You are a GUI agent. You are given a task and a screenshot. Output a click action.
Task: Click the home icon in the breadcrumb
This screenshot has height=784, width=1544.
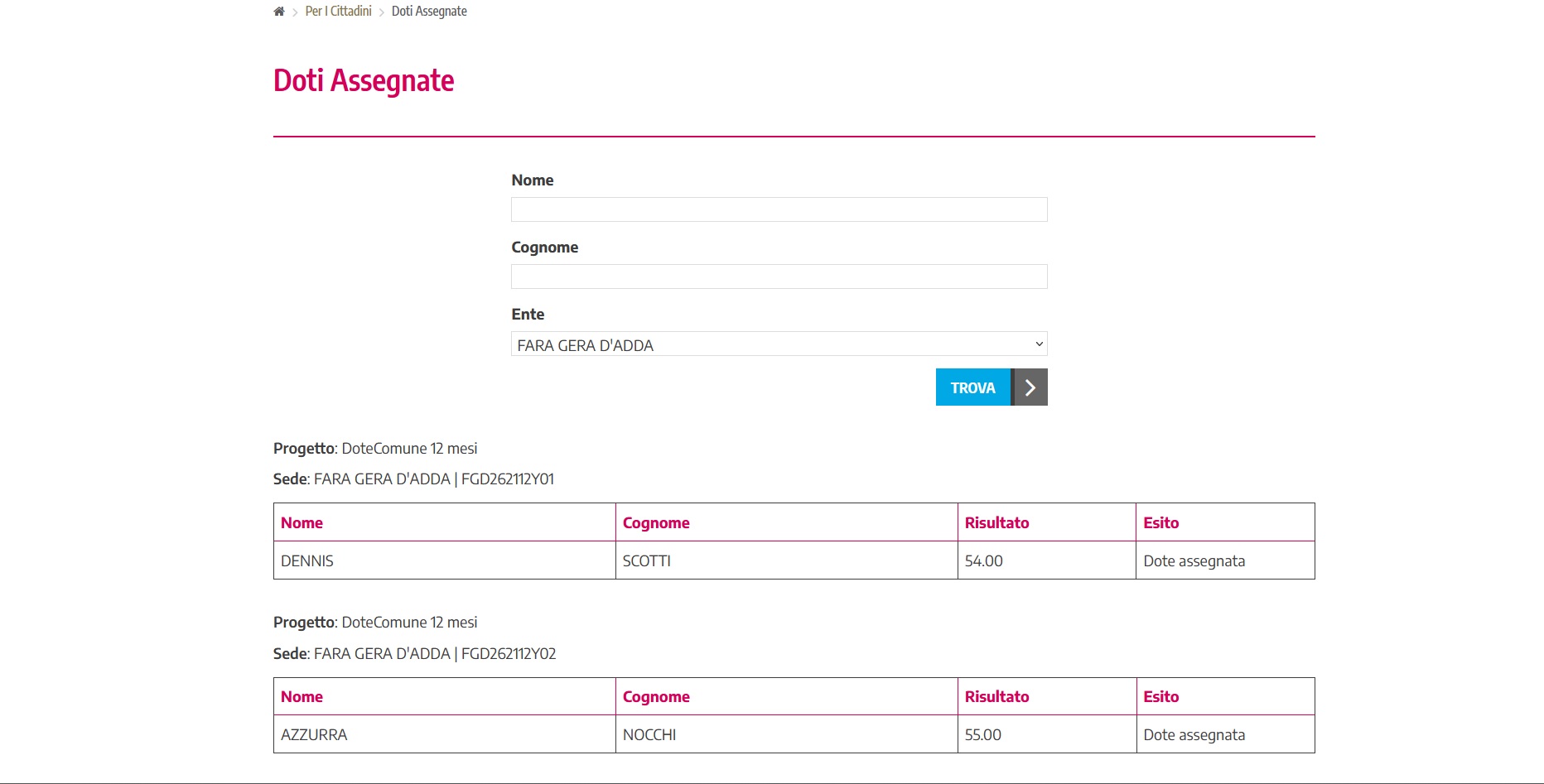point(279,12)
